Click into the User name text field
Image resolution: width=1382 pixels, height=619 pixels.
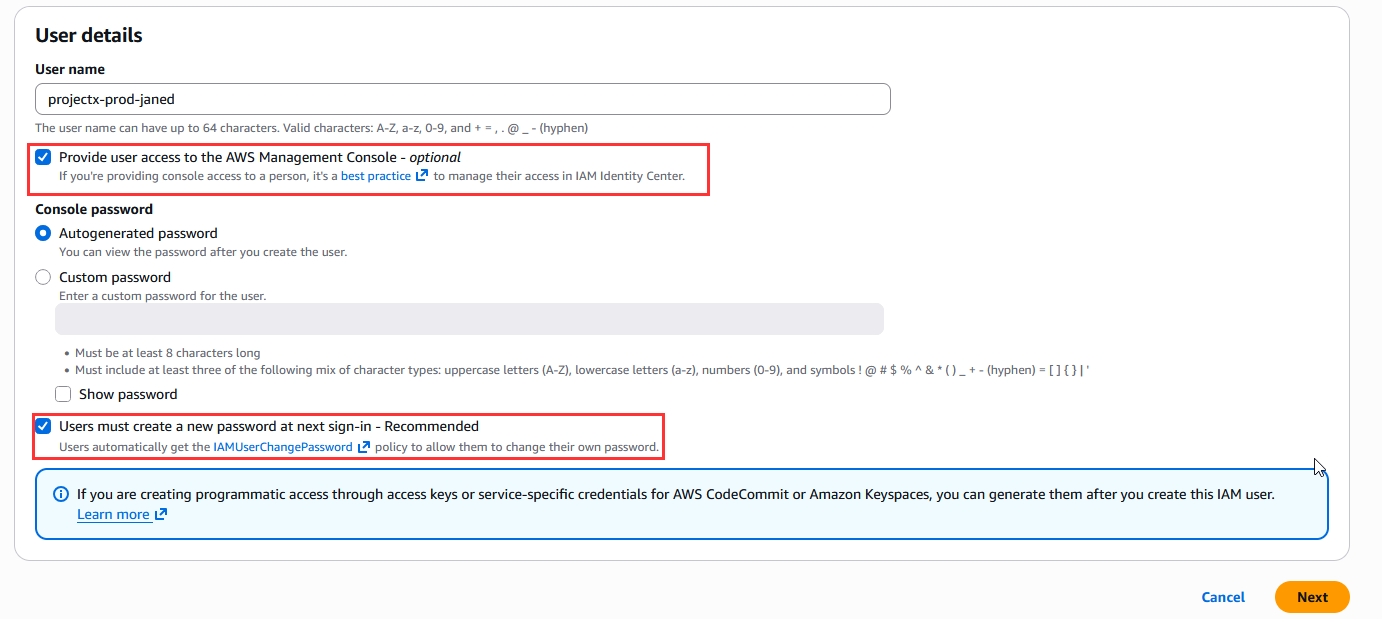(462, 99)
